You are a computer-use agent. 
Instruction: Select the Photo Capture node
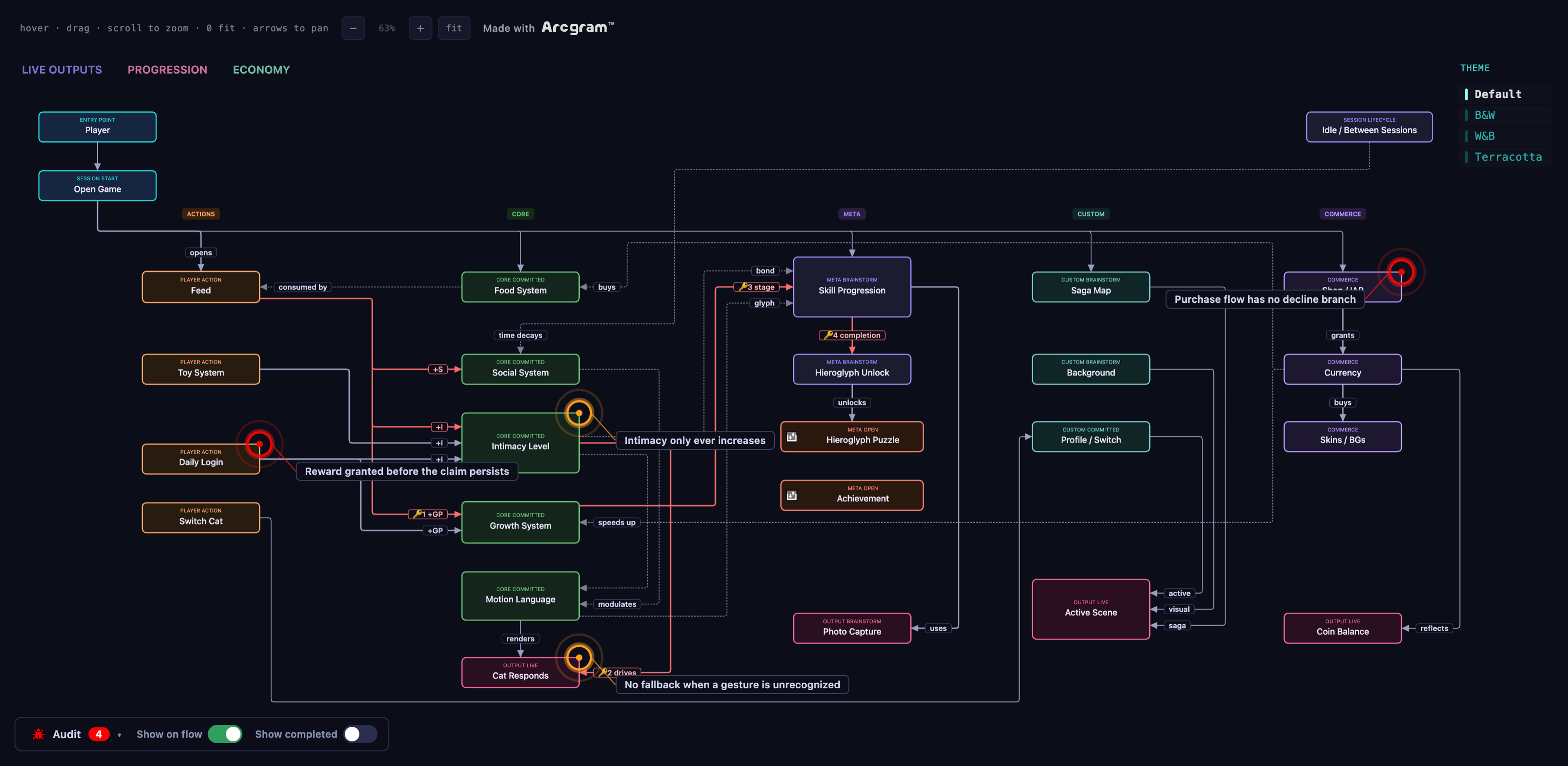click(852, 628)
